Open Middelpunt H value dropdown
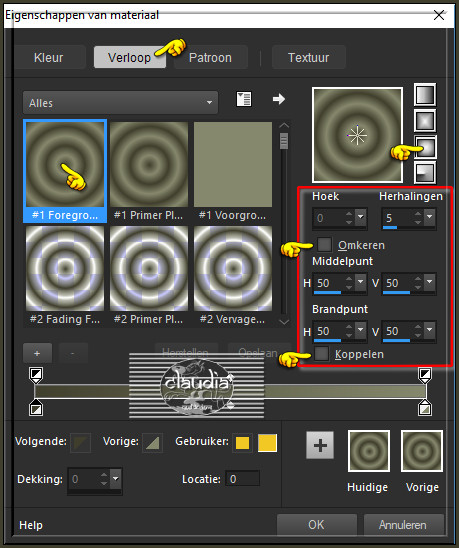This screenshot has width=459, height=548. click(360, 282)
